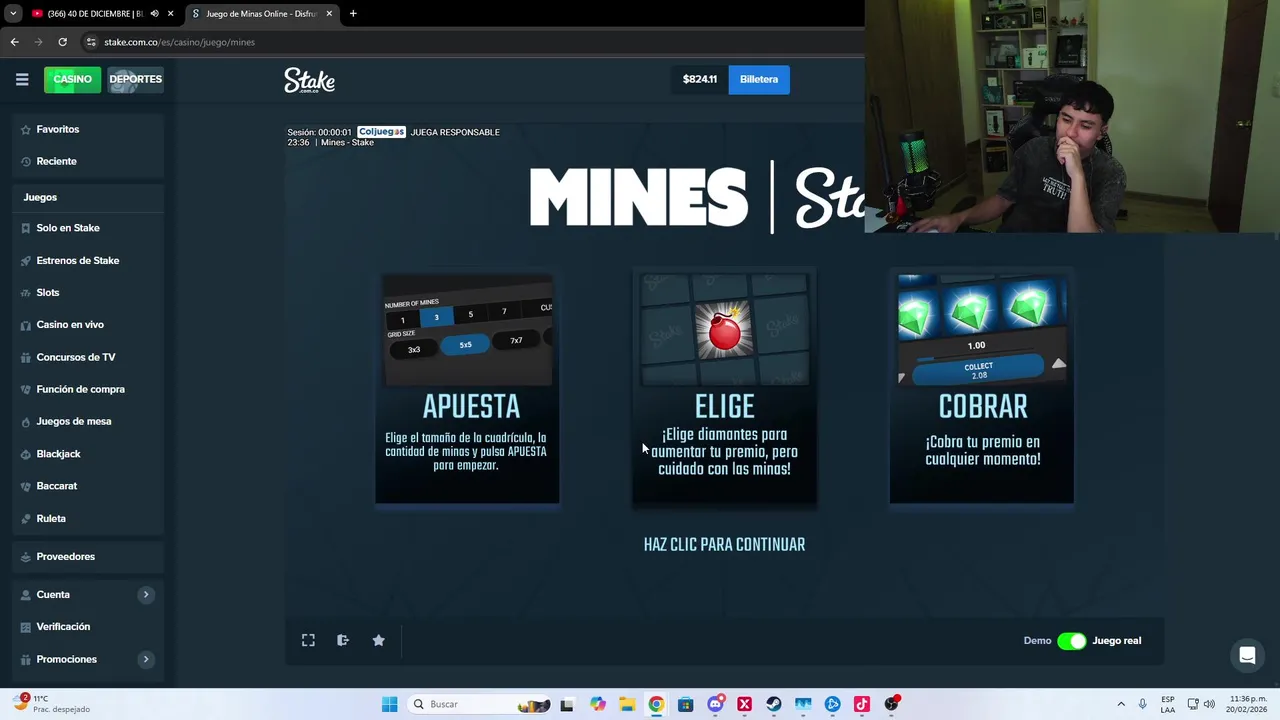Click the Stake logo

coord(309,80)
